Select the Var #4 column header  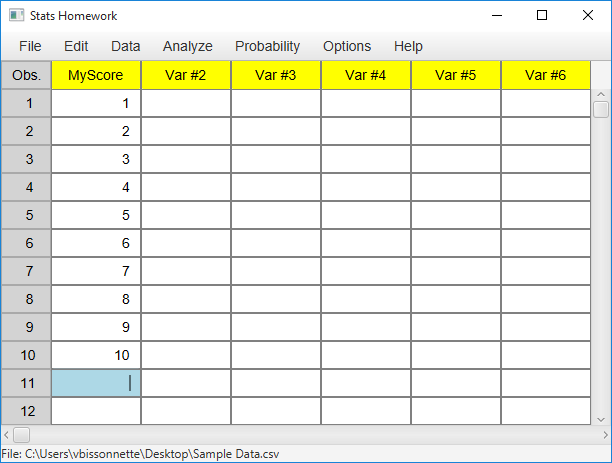(x=366, y=75)
